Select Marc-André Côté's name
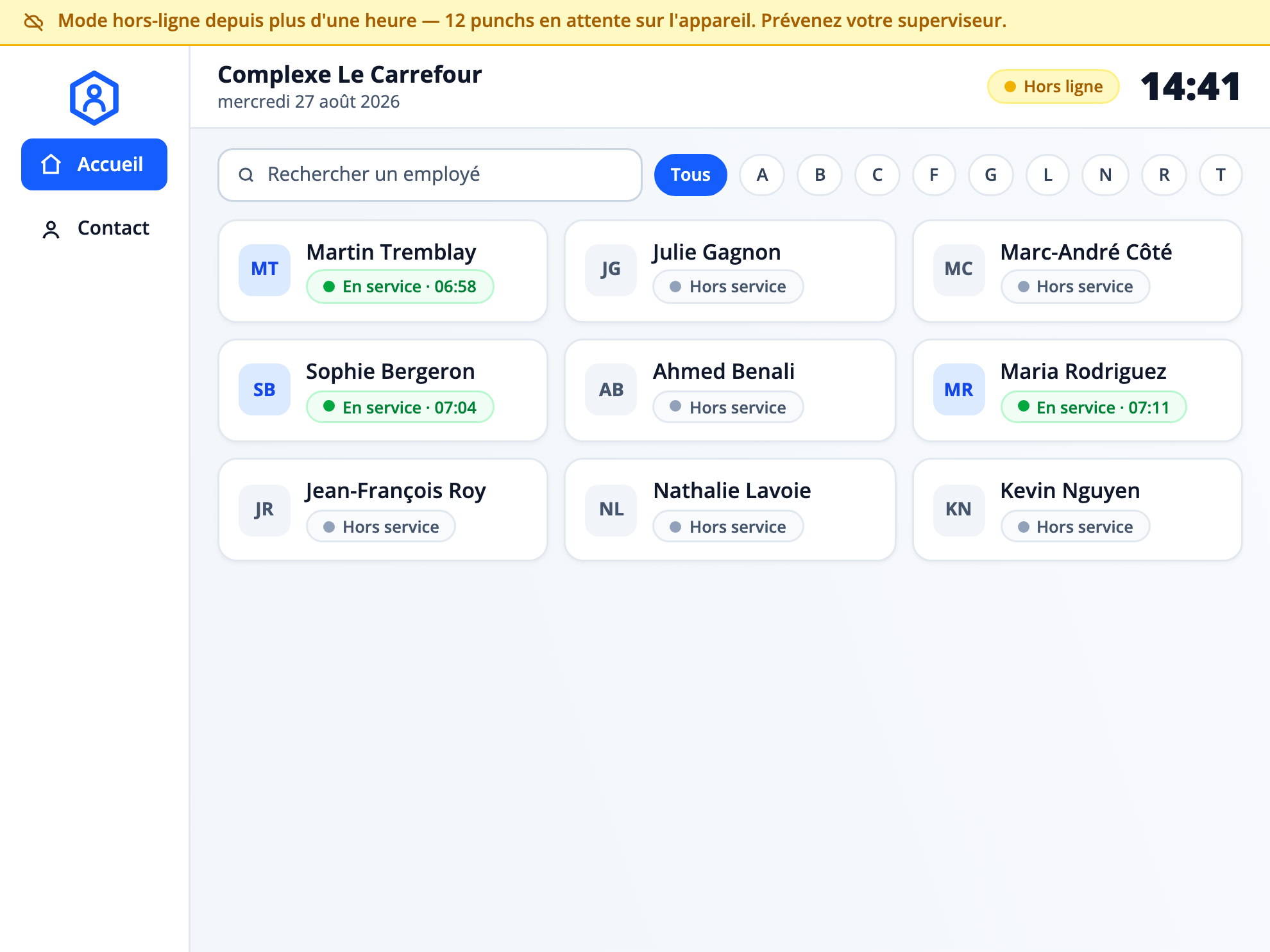 (1086, 253)
